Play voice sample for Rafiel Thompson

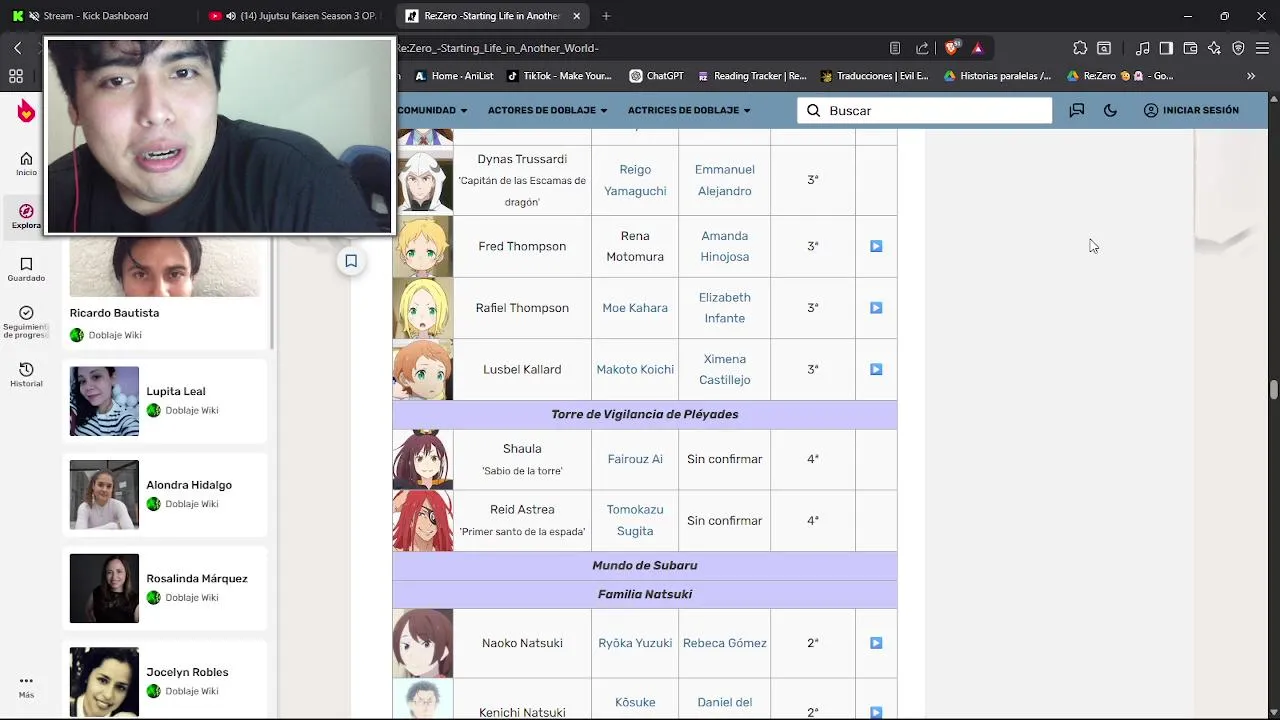(876, 308)
